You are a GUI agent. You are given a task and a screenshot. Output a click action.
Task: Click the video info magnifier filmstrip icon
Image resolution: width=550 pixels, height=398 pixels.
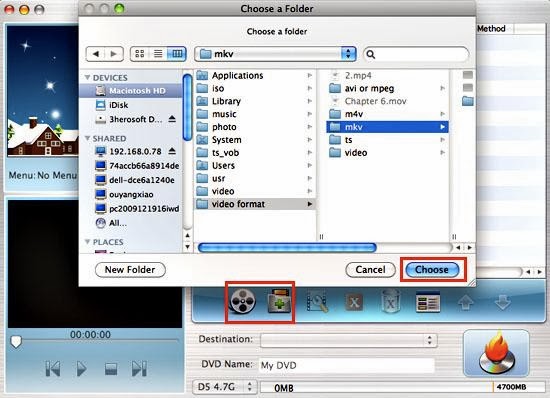(x=317, y=301)
